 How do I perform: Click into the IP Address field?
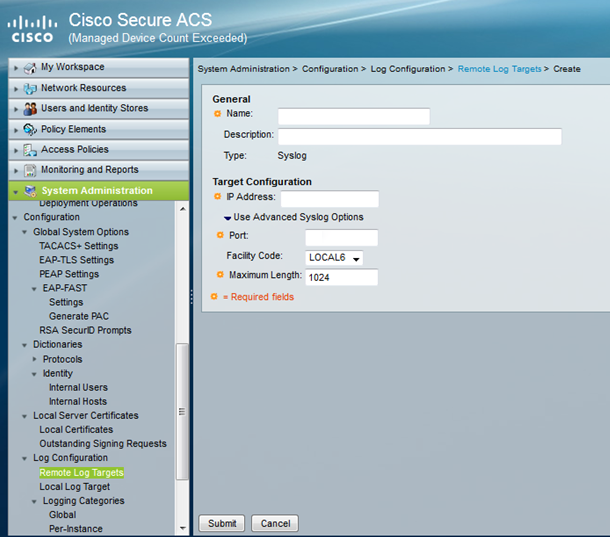tap(330, 199)
